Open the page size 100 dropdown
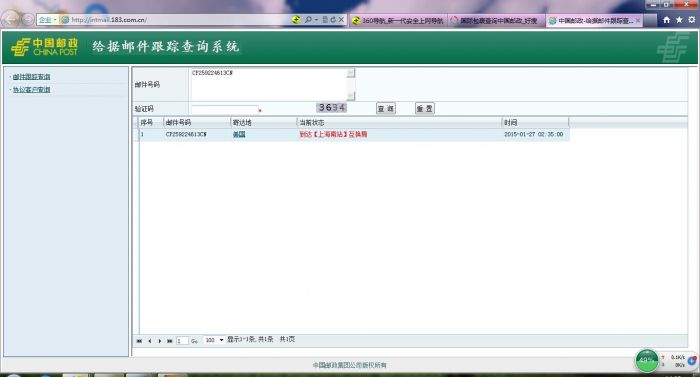 click(x=214, y=340)
